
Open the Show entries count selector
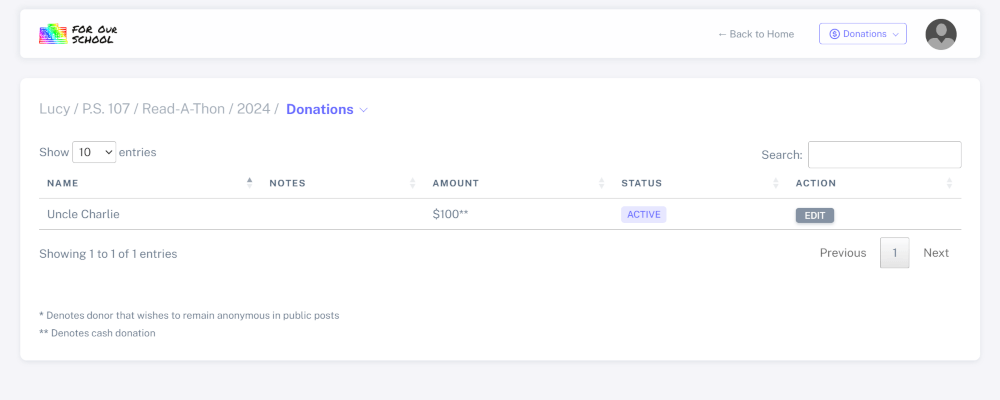(x=94, y=152)
